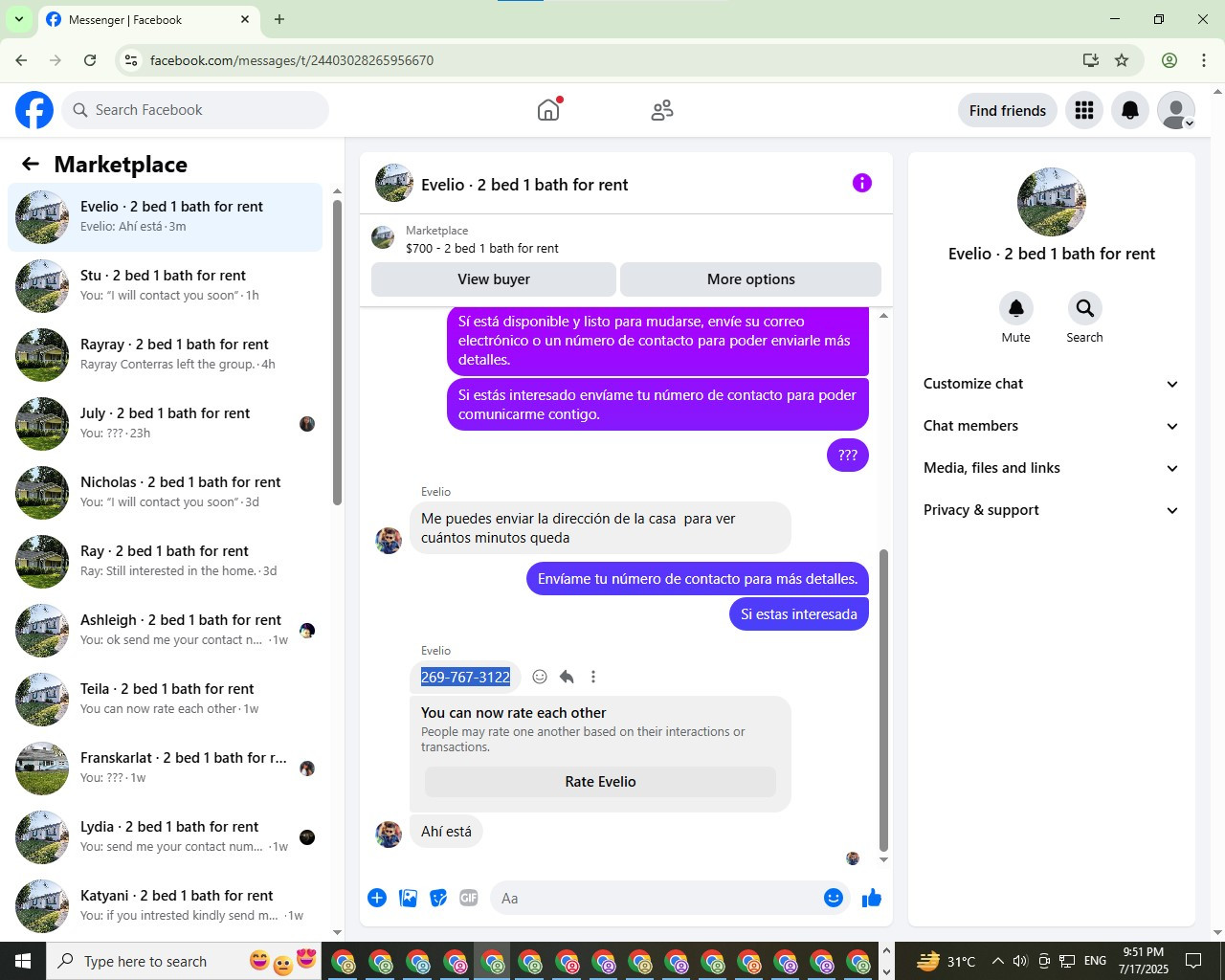Image resolution: width=1225 pixels, height=980 pixels.
Task: Click the Search Facebook field
Action: point(195,110)
